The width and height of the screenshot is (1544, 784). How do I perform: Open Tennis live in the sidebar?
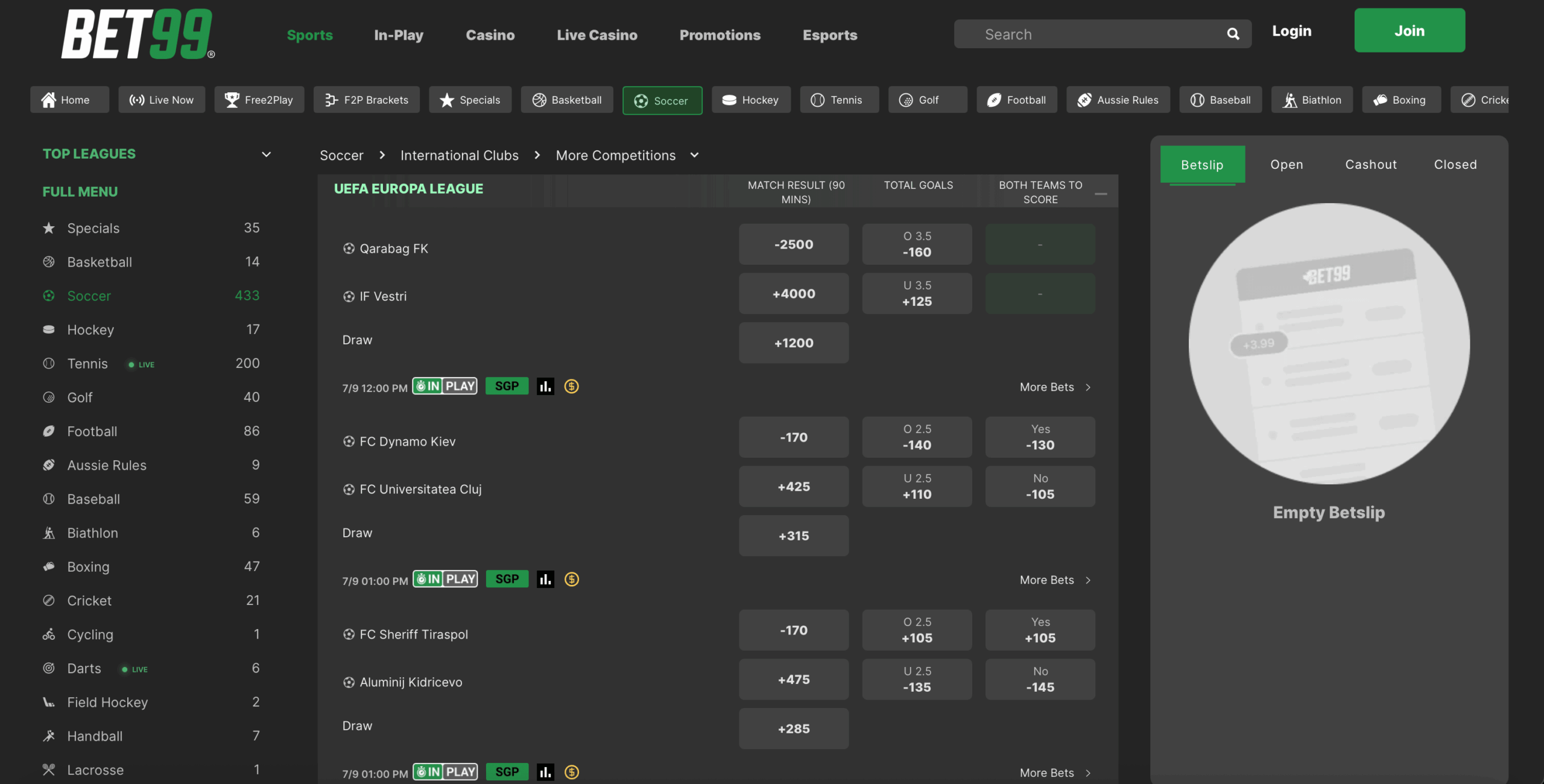(151, 364)
